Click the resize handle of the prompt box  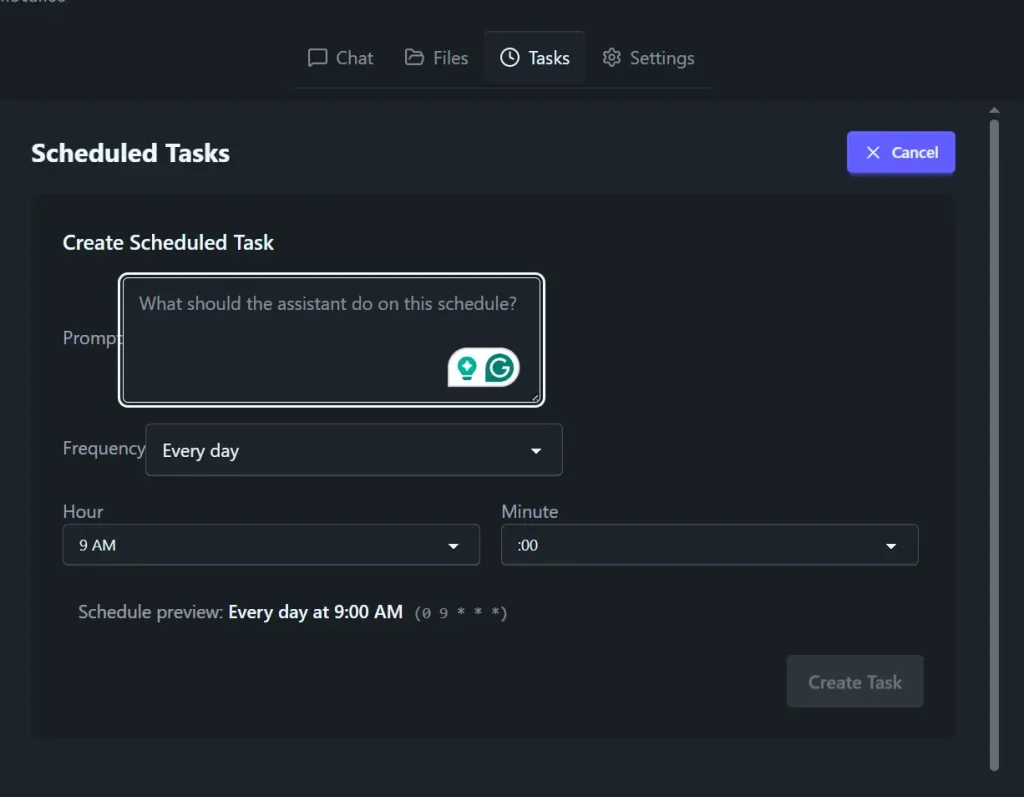click(x=536, y=398)
